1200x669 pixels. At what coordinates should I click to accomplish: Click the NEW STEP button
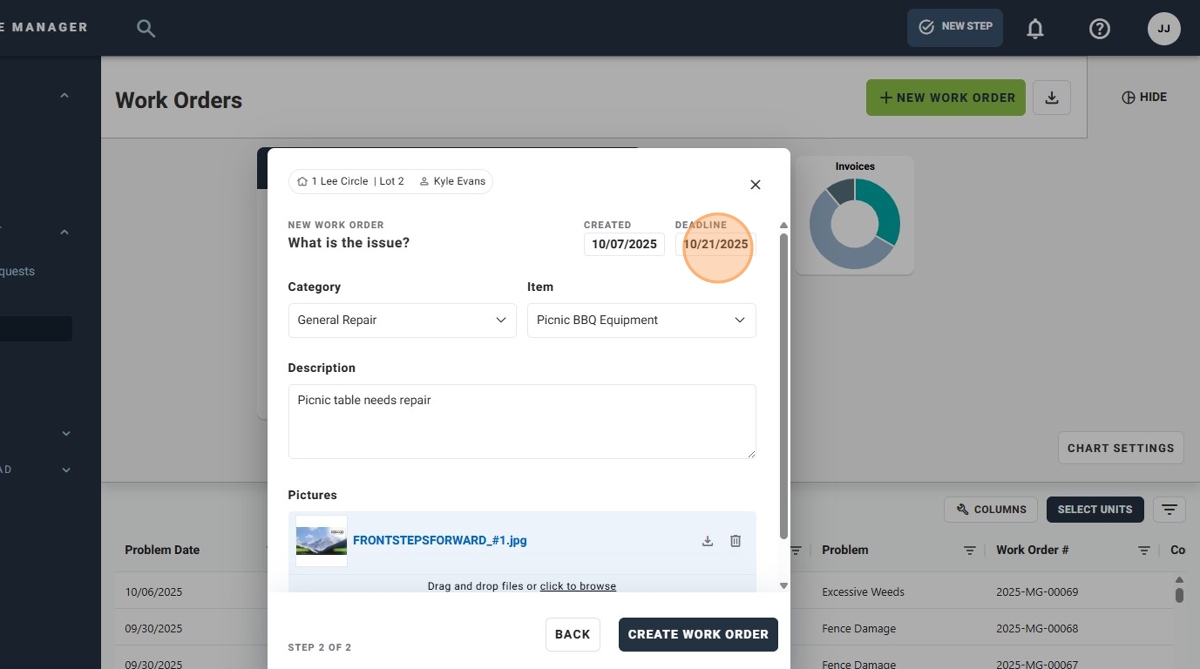coord(955,27)
